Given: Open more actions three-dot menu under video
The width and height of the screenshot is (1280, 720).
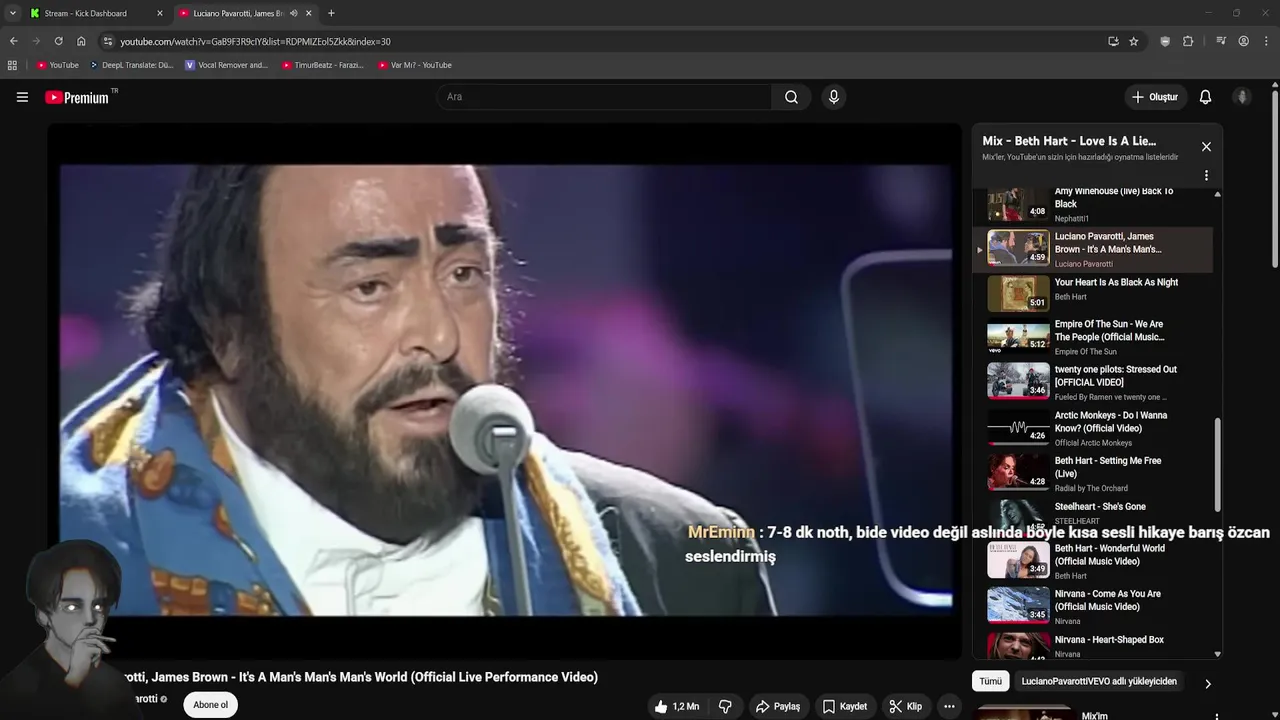Looking at the screenshot, I should click(949, 706).
